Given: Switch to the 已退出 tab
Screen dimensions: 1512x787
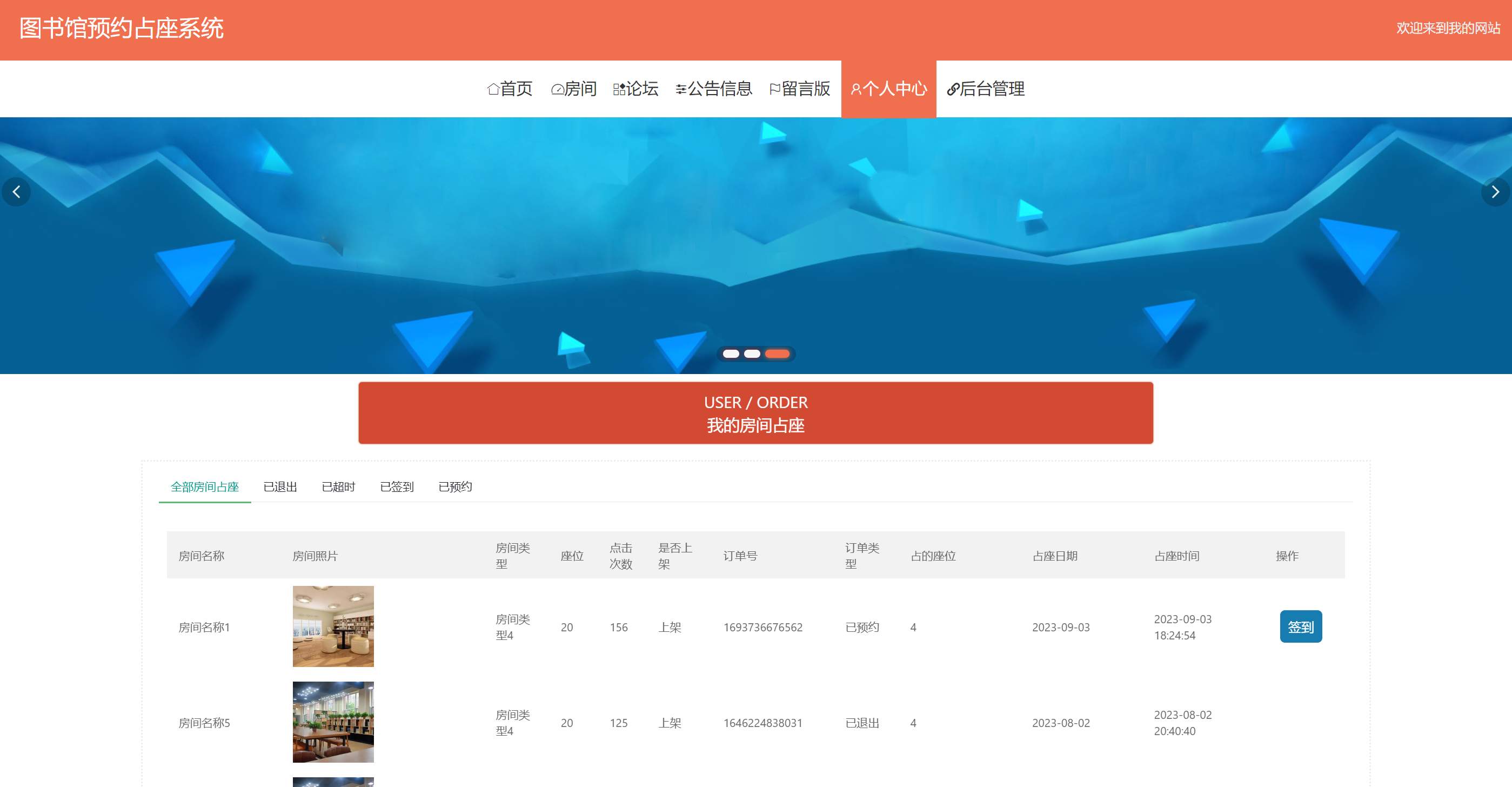Looking at the screenshot, I should pyautogui.click(x=280, y=487).
